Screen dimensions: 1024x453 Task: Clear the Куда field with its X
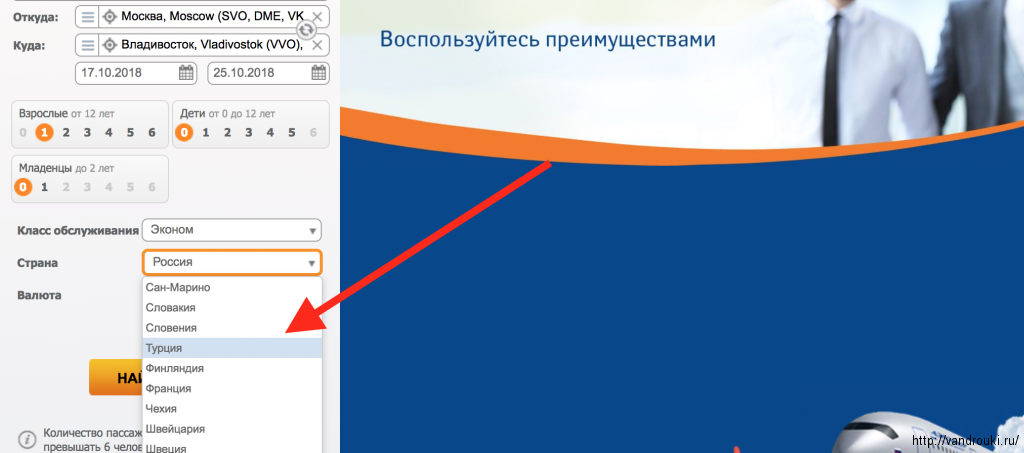tap(317, 45)
